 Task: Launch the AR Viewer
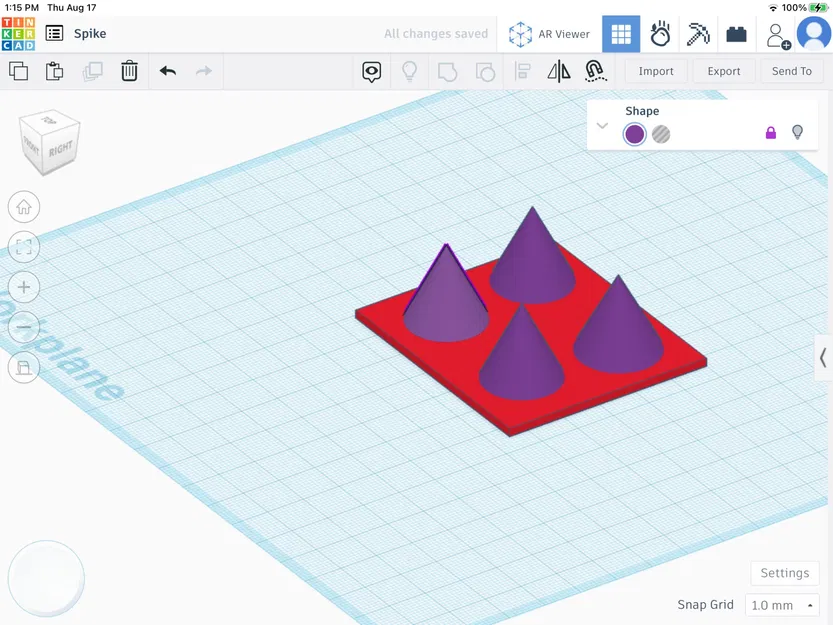(x=548, y=33)
